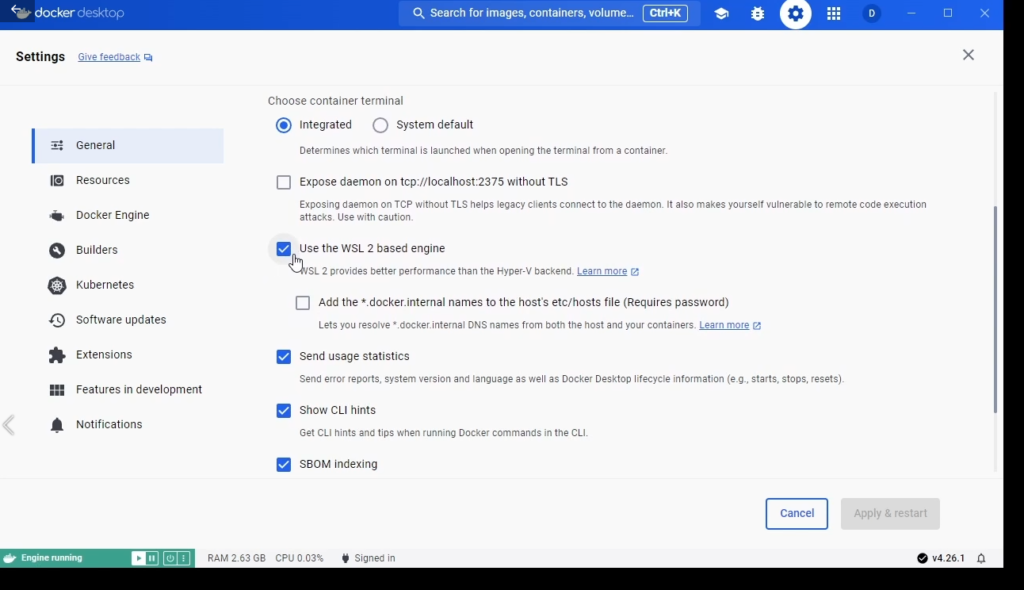This screenshot has height=590, width=1024.
Task: Open the Settings gear in the title bar
Action: click(795, 13)
